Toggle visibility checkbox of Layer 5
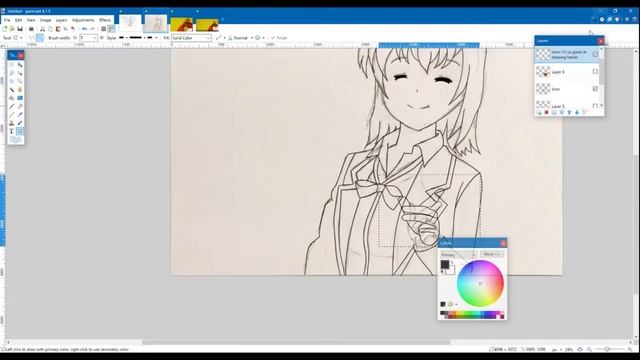Viewport: 640px width, 360px height. [595, 106]
